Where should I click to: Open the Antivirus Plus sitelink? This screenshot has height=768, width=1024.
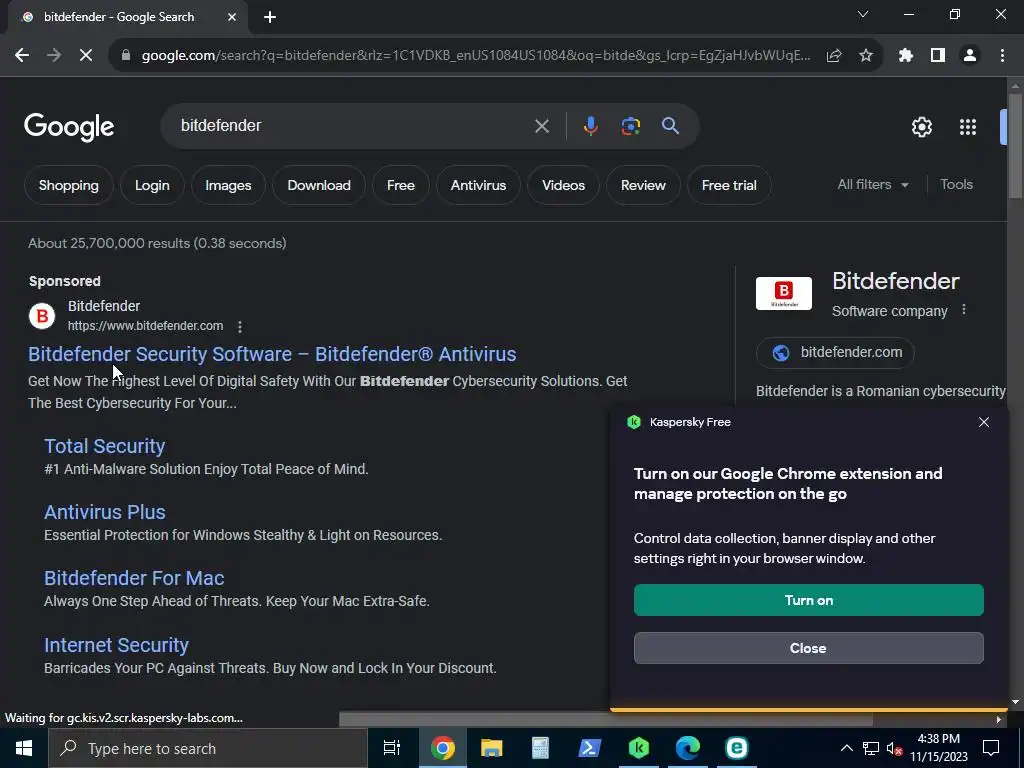coord(104,512)
